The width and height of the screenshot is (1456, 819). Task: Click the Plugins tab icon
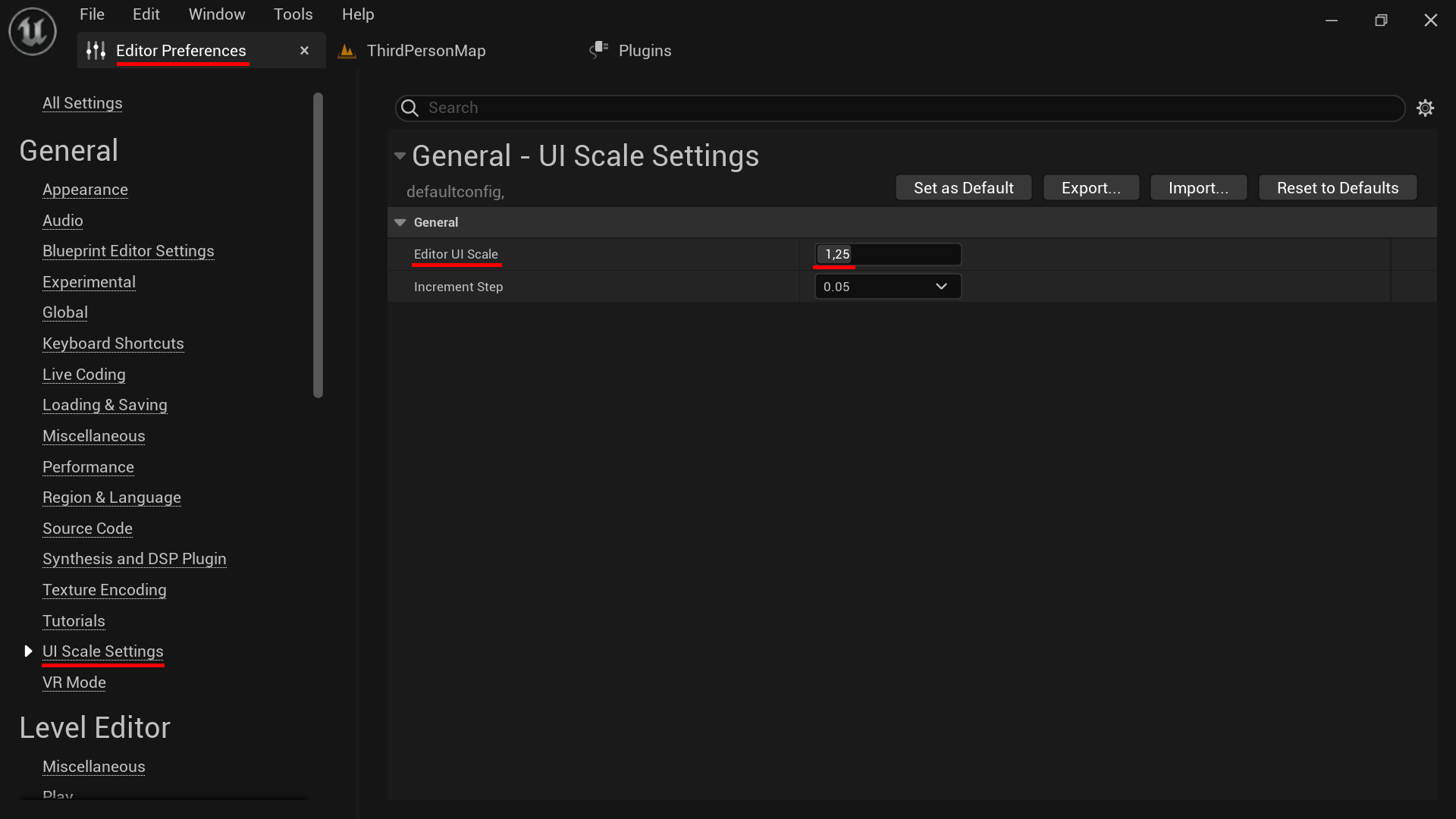click(599, 50)
